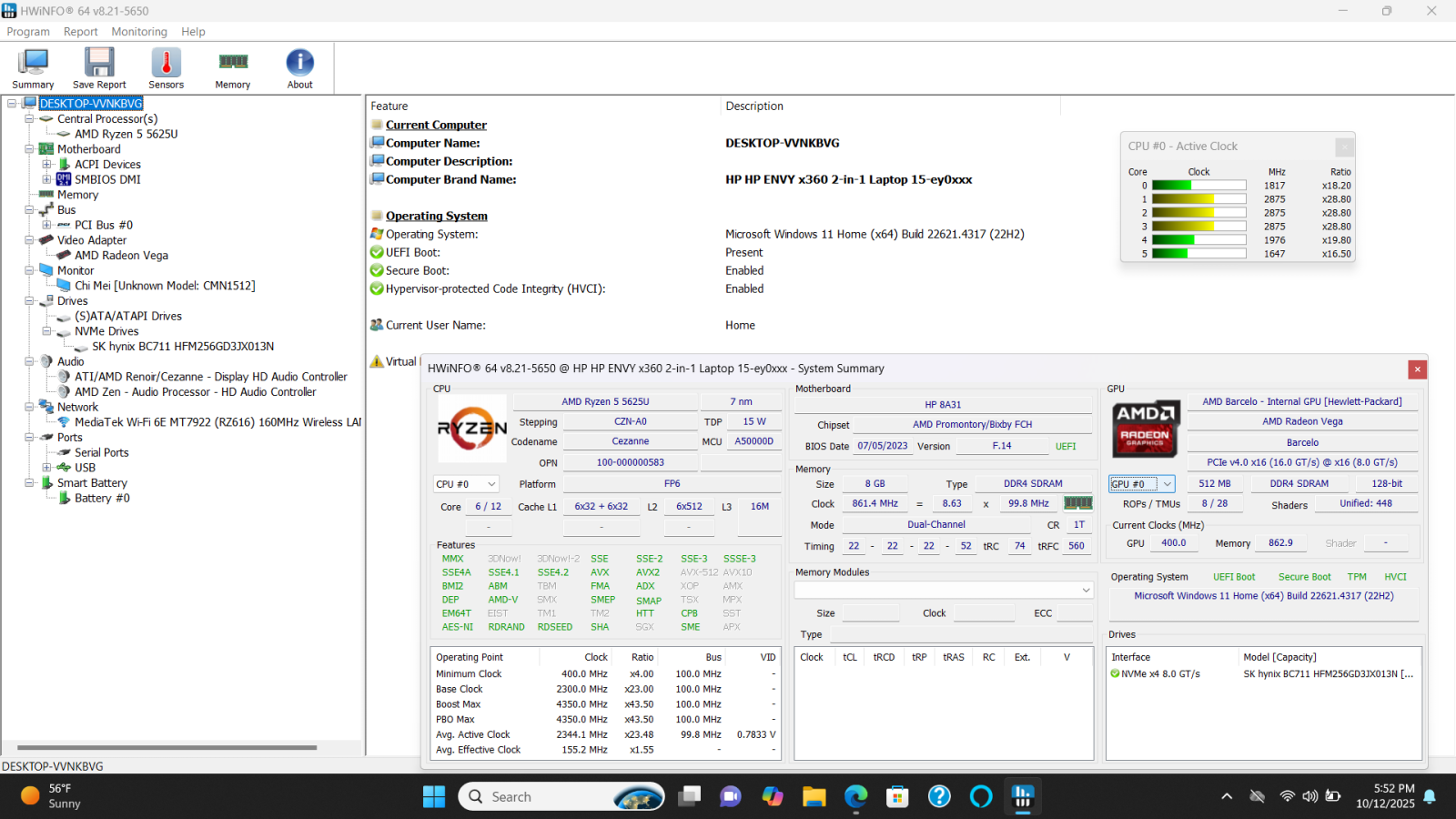Open the Summary toolbar icon
1456x819 pixels.
33,68
